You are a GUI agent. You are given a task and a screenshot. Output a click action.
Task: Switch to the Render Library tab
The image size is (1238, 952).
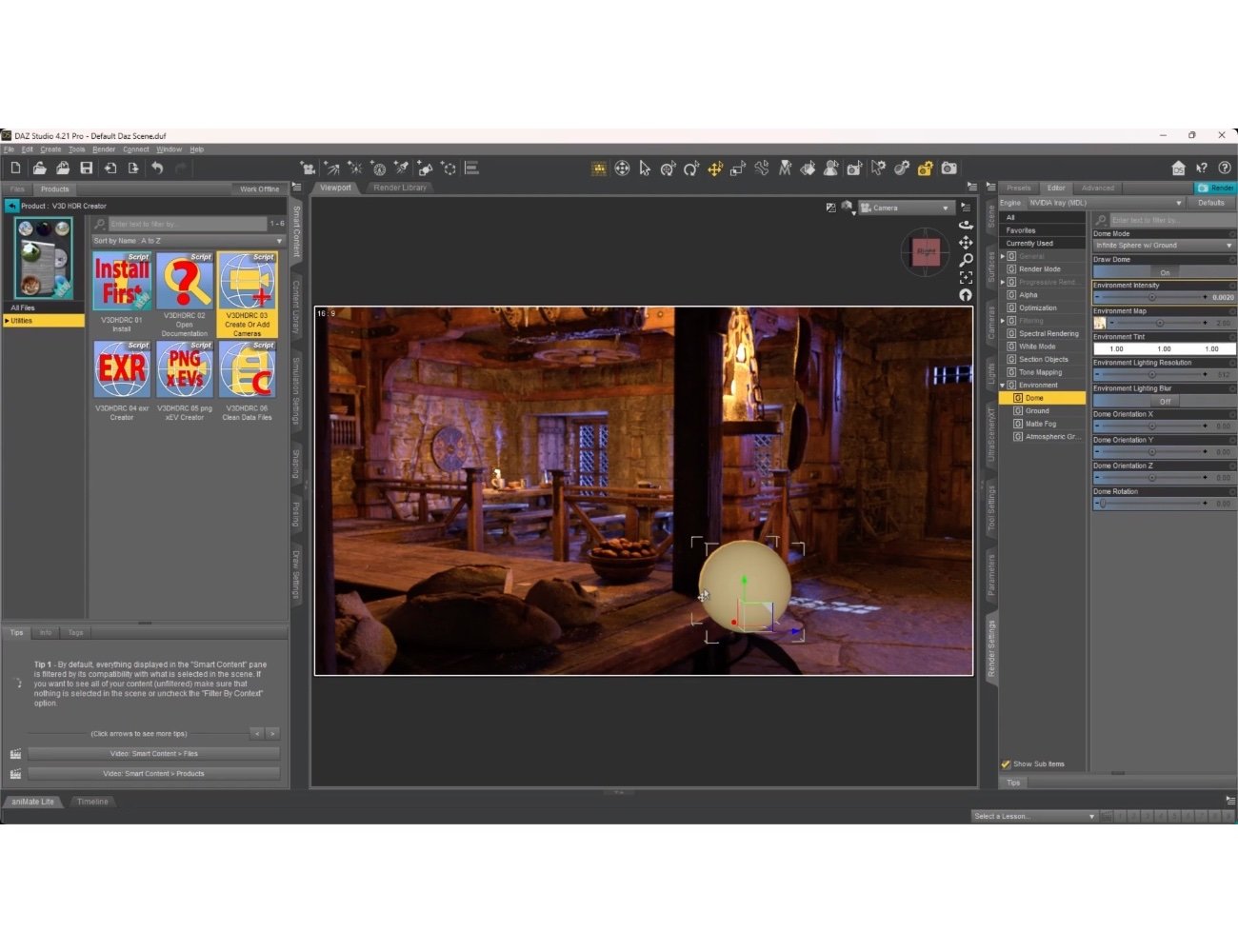[x=400, y=188]
